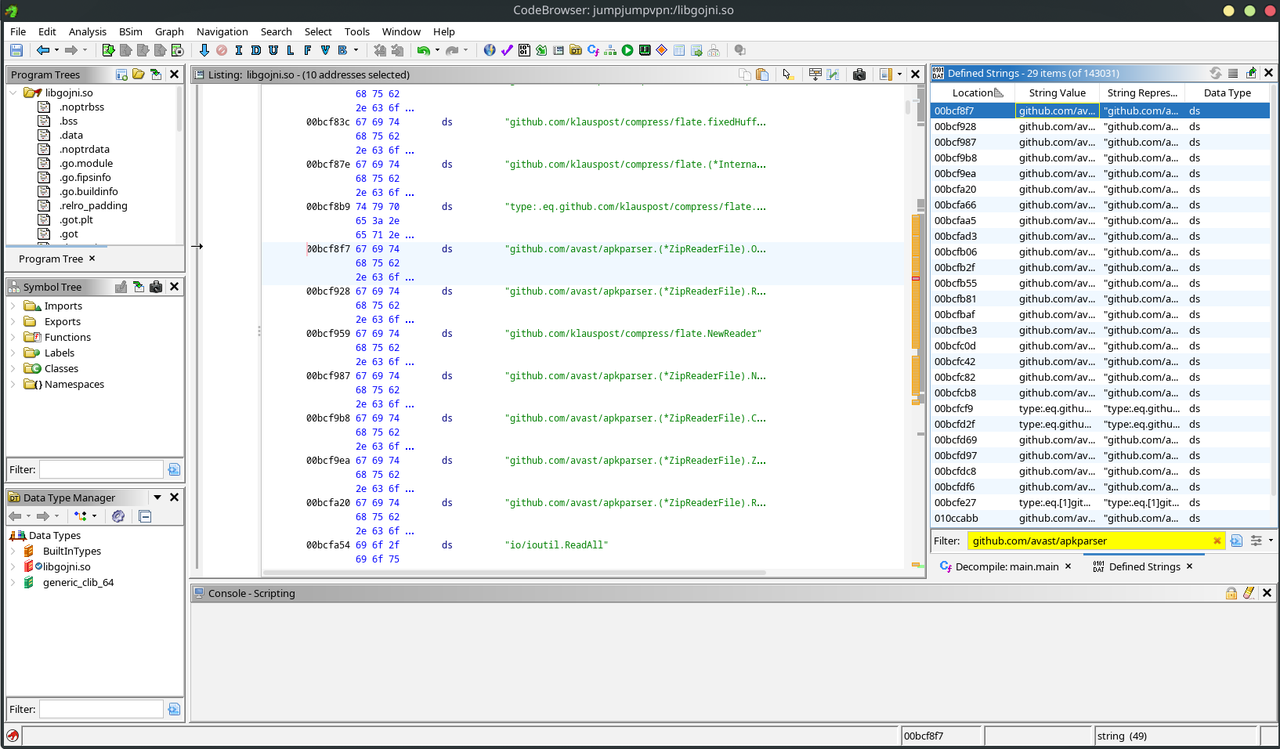The image size is (1280, 749).
Task: Click the "io/ioutil.ReadAll" string in Listing
Action: click(x=557, y=545)
